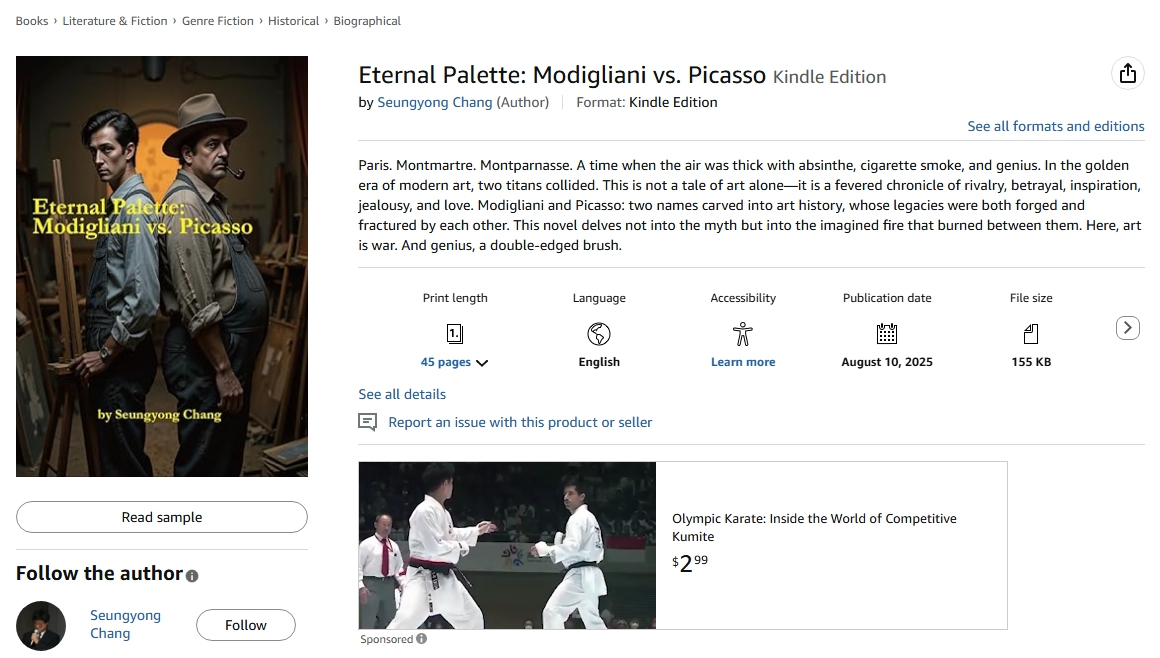
Task: Open the Olympic Karate sponsored ad image
Action: 507,545
